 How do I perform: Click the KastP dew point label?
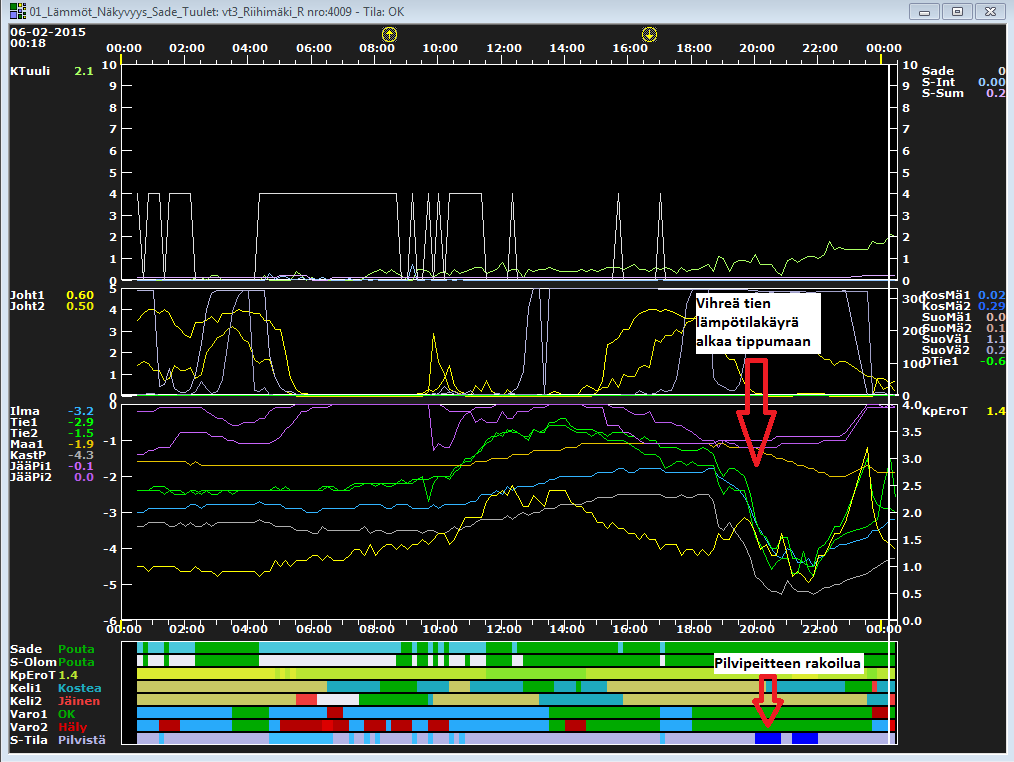coord(28,455)
